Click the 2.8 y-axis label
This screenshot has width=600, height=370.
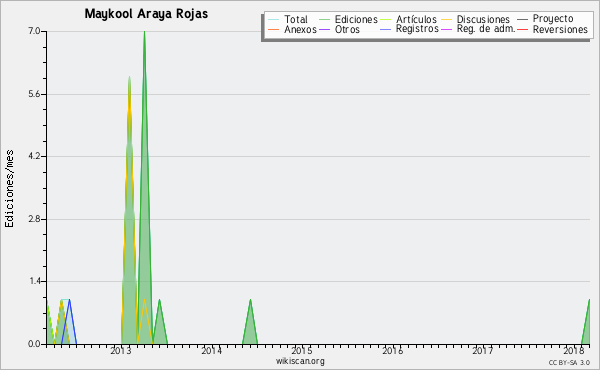[34, 219]
